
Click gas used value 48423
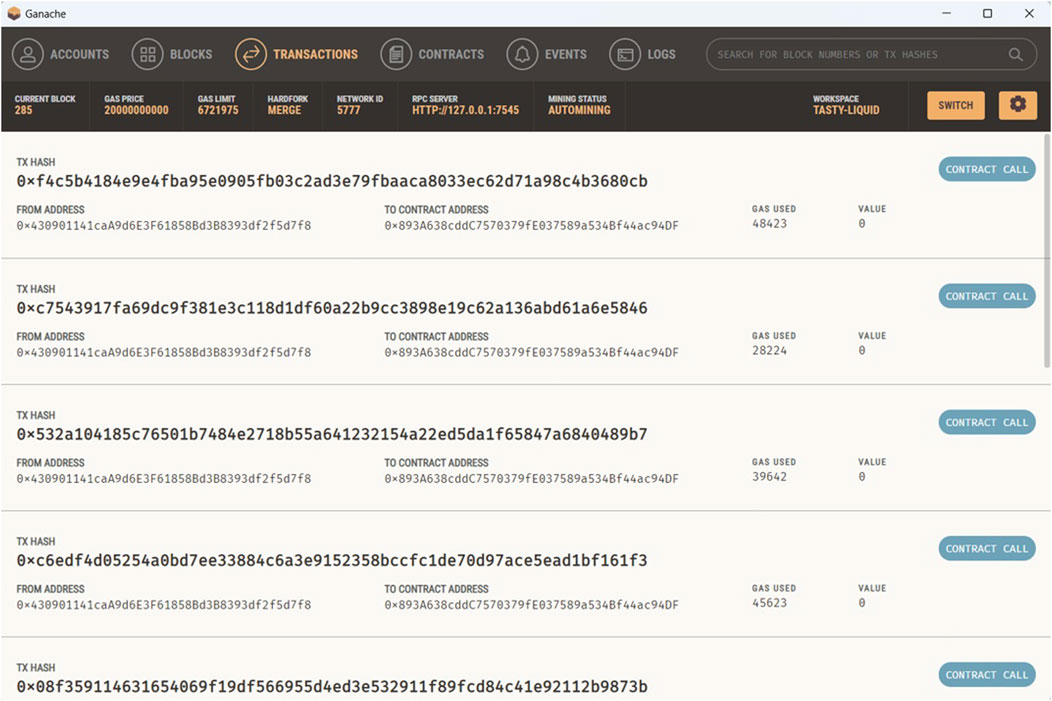click(x=770, y=223)
